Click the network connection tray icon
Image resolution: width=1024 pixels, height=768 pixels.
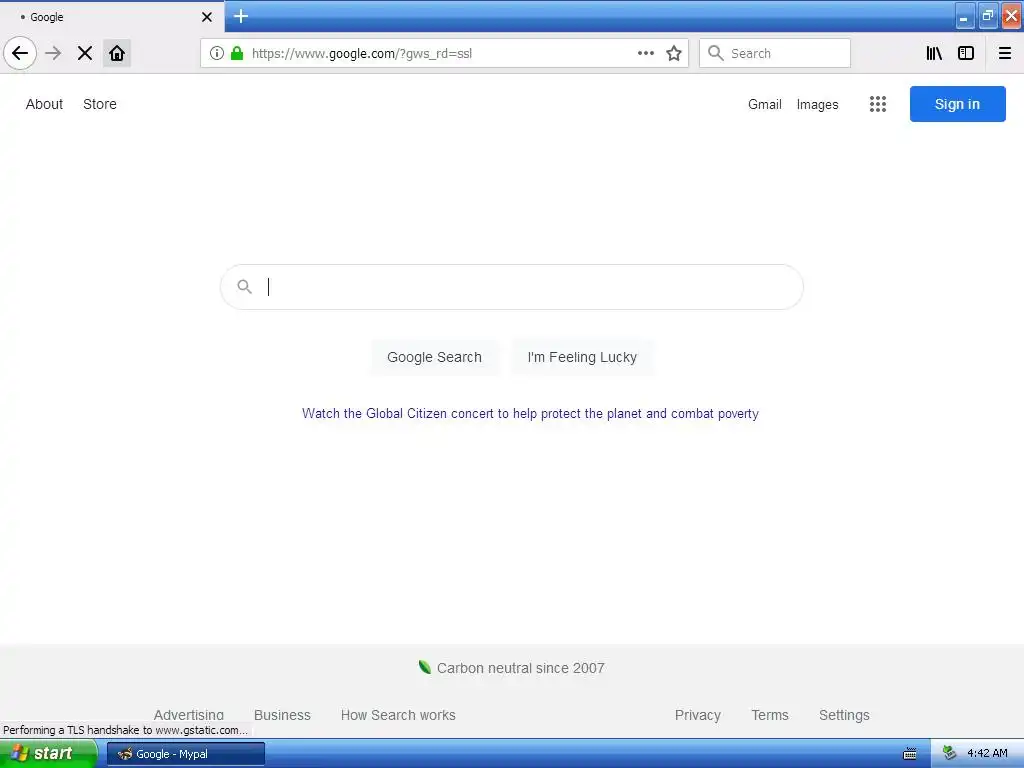[x=950, y=753]
